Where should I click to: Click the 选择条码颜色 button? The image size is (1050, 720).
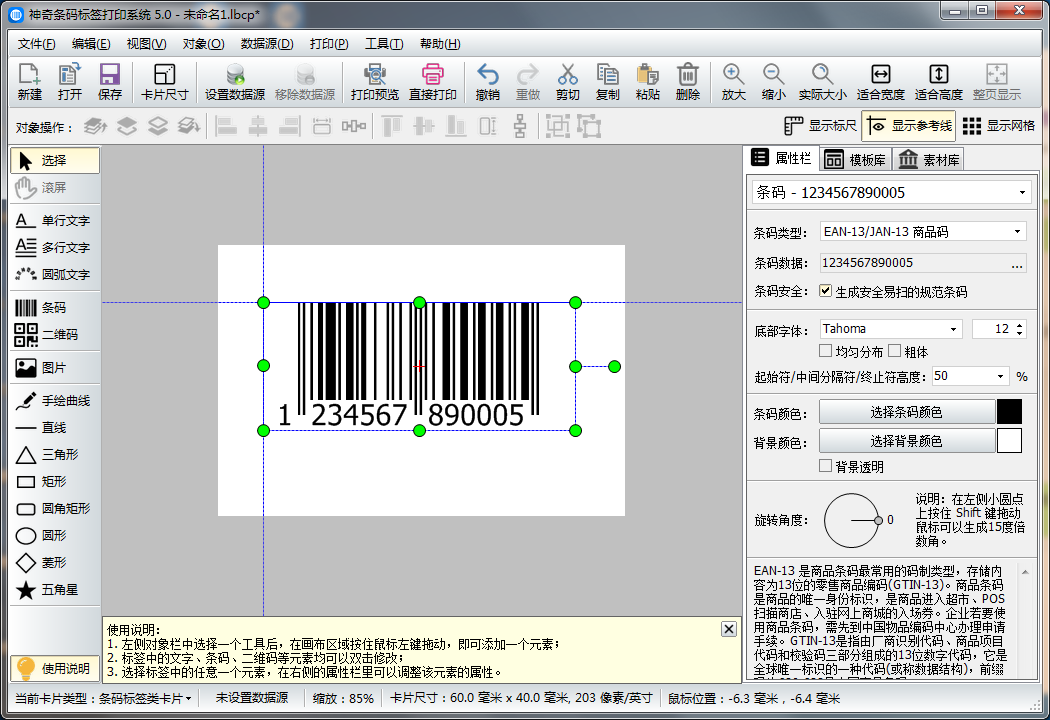tap(906, 412)
